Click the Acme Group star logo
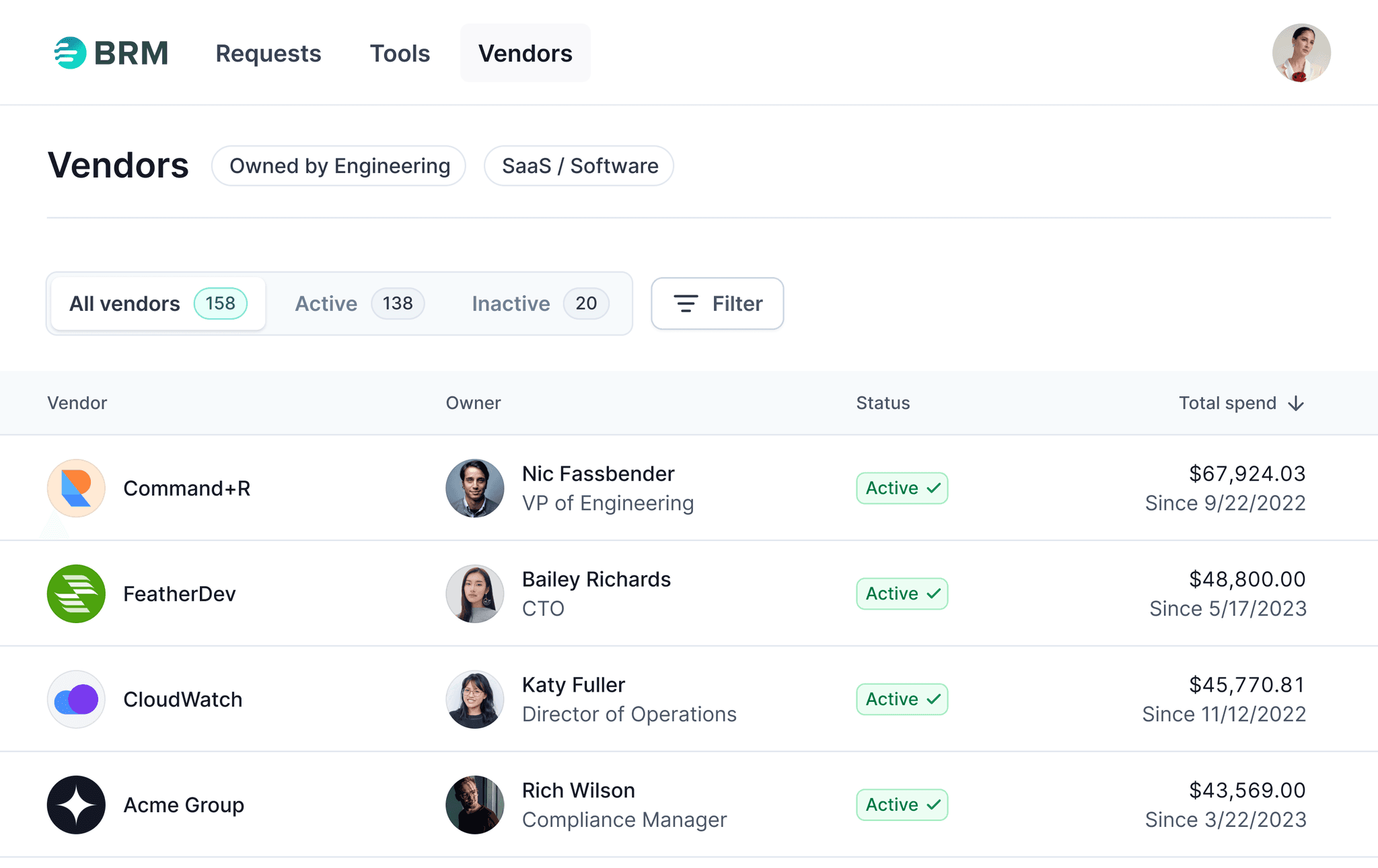The height and width of the screenshot is (868, 1378). point(75,805)
